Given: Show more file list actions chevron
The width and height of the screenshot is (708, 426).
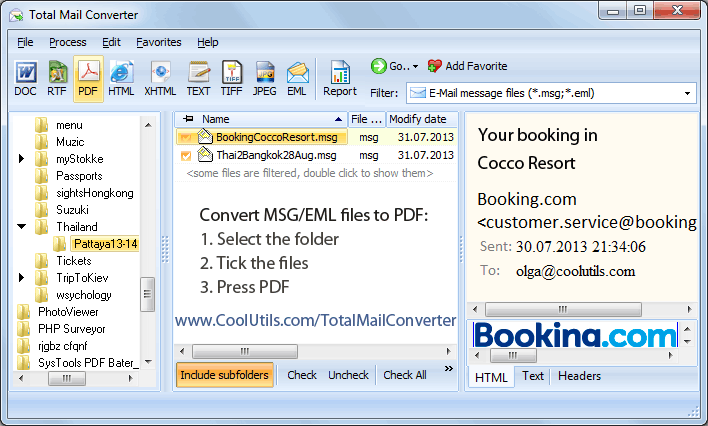Looking at the screenshot, I should click(x=448, y=369).
